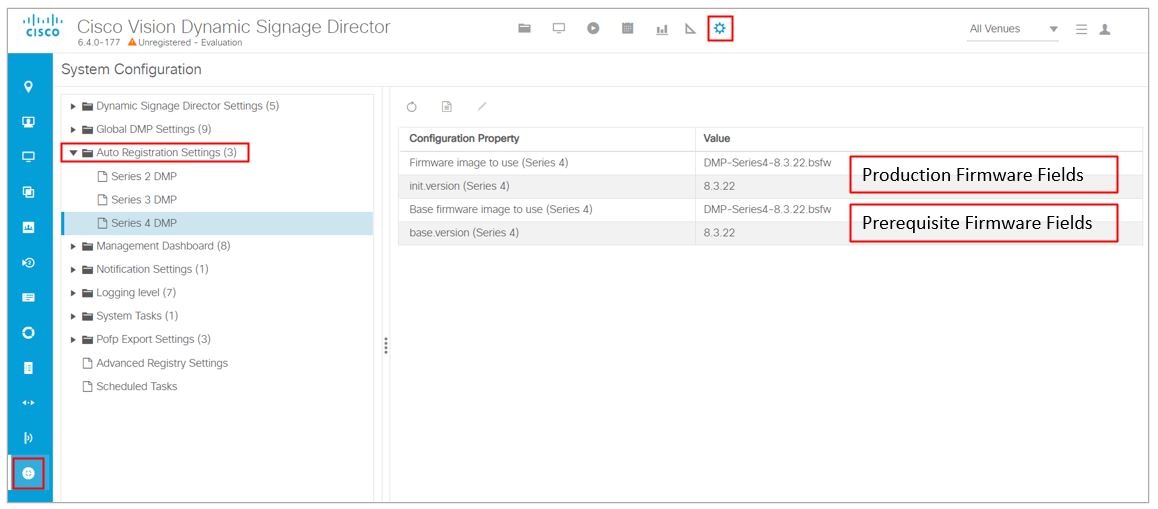Open the calendar grid icon in top navigation
Screen dimensions: 1158x509
(x=628, y=28)
